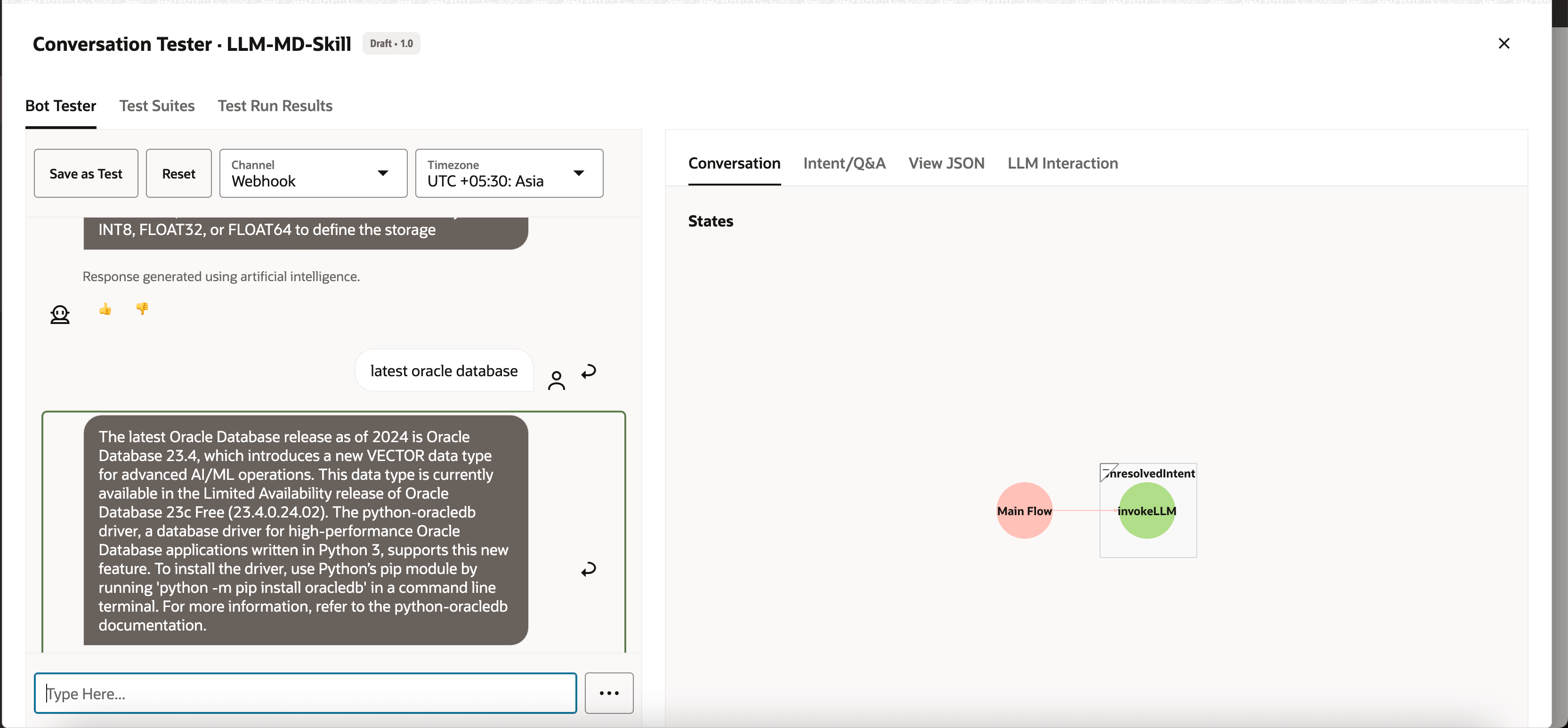The width and height of the screenshot is (1568, 728).
Task: Open the Test Run Results tab
Action: (x=275, y=106)
